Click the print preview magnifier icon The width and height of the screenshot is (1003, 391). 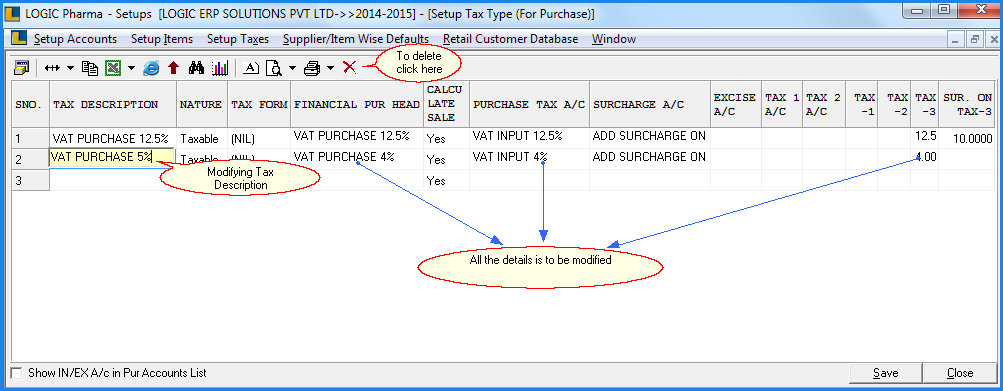click(274, 67)
